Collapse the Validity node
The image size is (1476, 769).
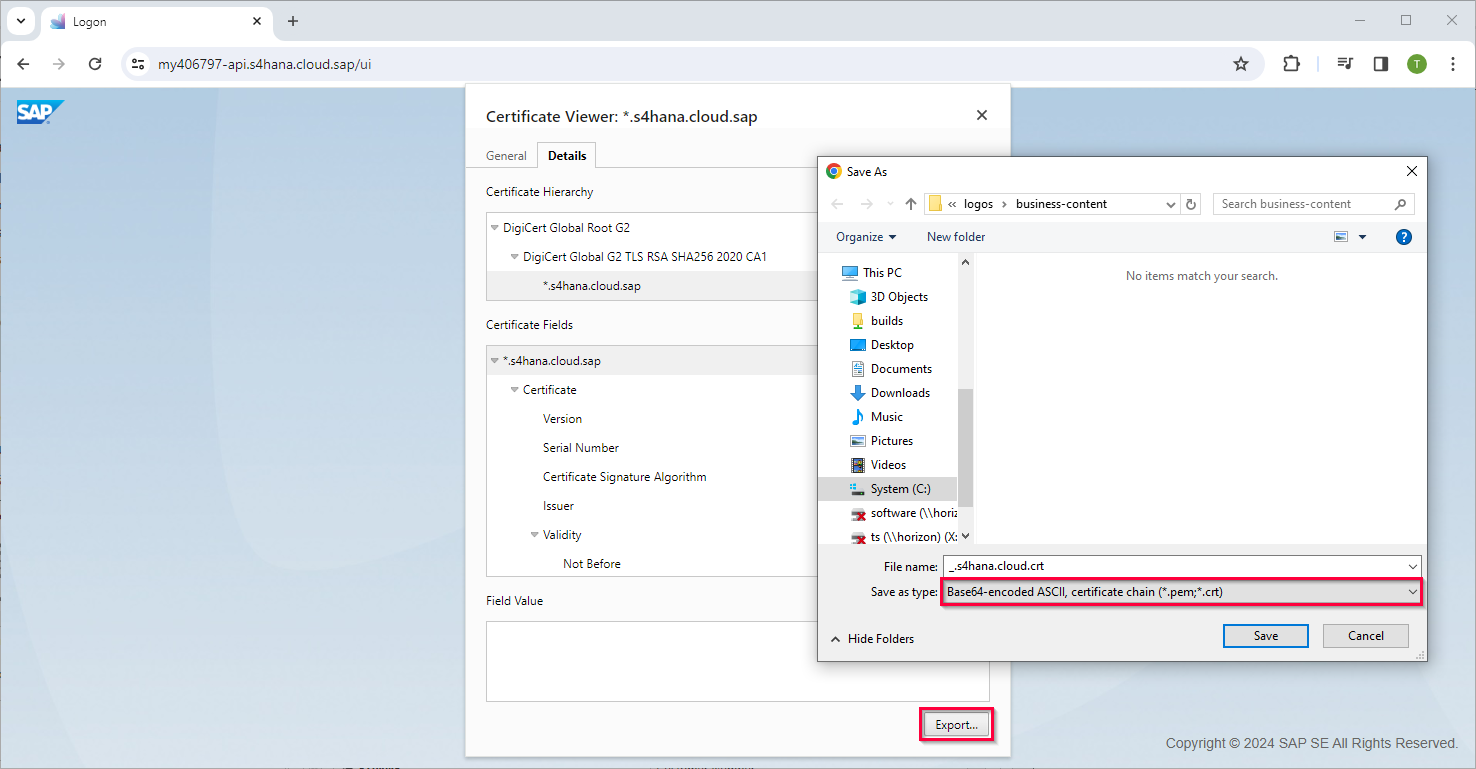(x=535, y=535)
